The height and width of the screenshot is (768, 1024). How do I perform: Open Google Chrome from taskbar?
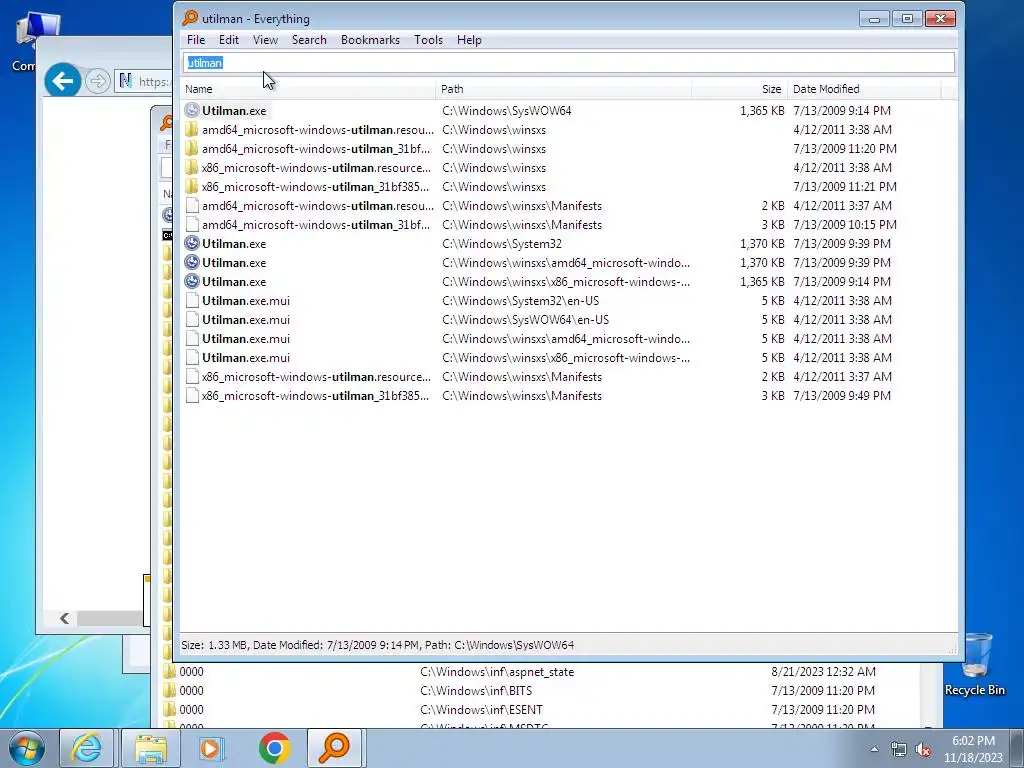(x=274, y=748)
